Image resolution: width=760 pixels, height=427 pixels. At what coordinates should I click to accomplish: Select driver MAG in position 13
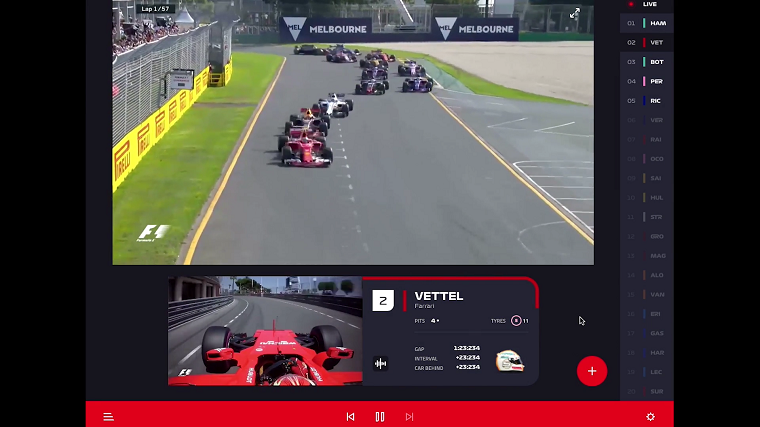pos(647,256)
